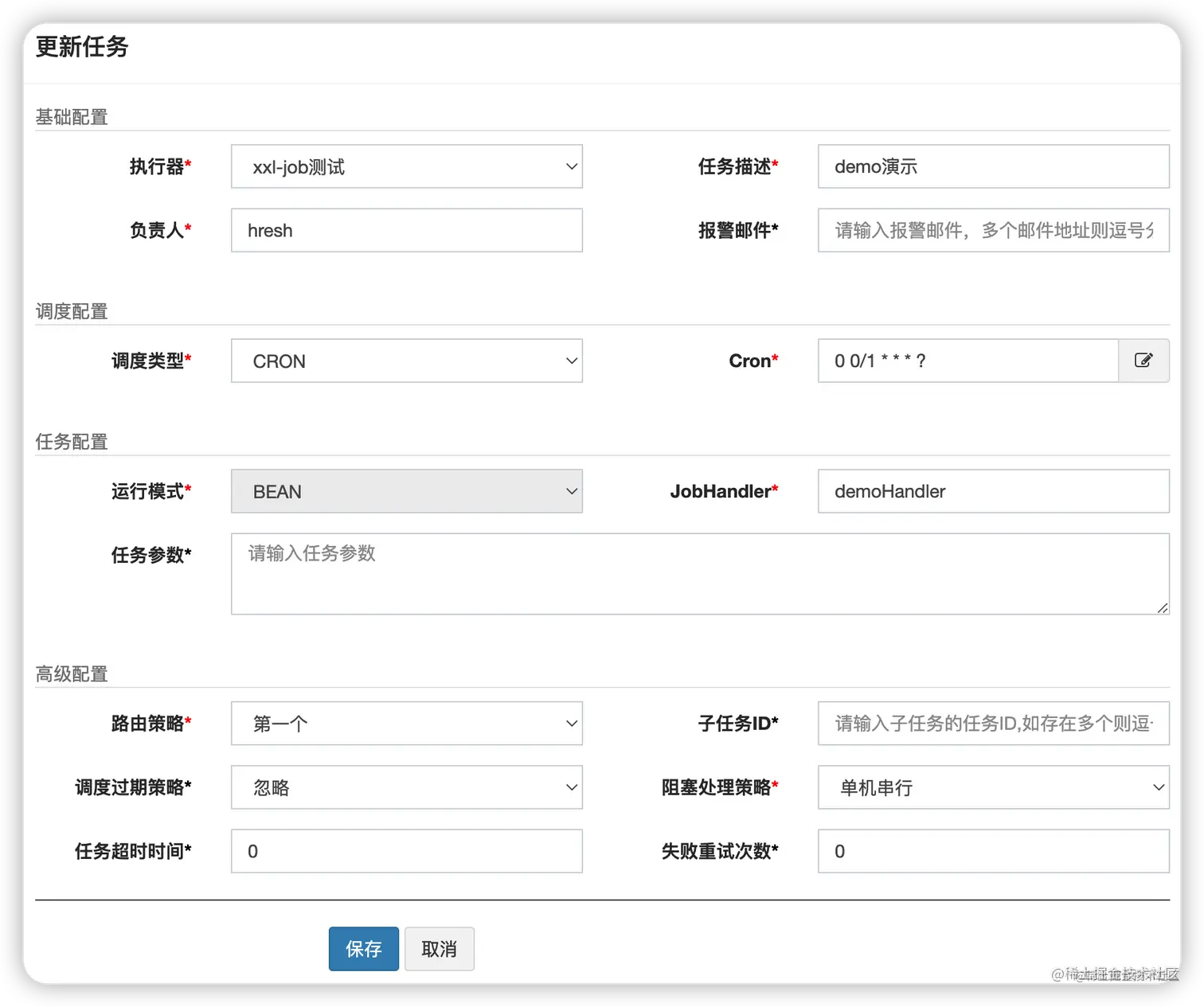Click the 调度配置 section heading
The width and height of the screenshot is (1204, 1007).
(x=72, y=311)
